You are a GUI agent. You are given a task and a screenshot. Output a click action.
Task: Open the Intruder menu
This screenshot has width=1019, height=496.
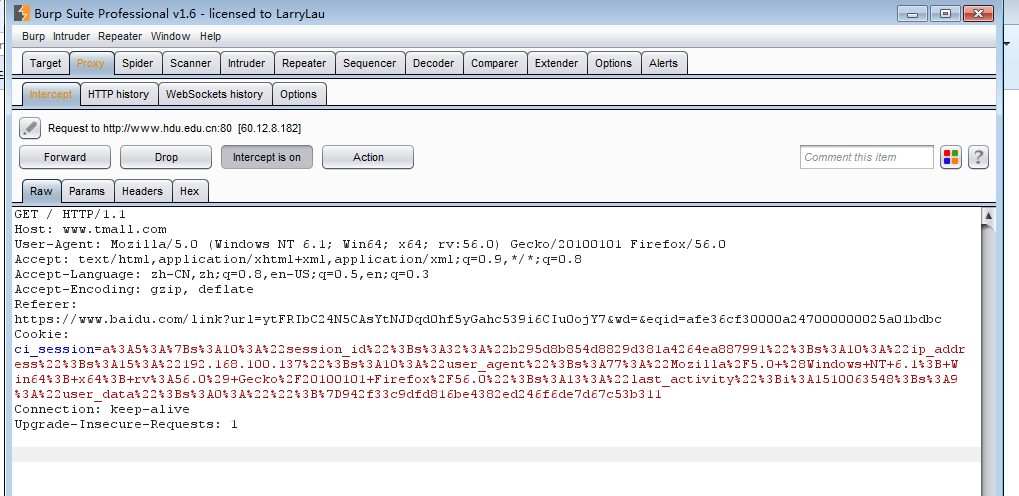[x=71, y=36]
